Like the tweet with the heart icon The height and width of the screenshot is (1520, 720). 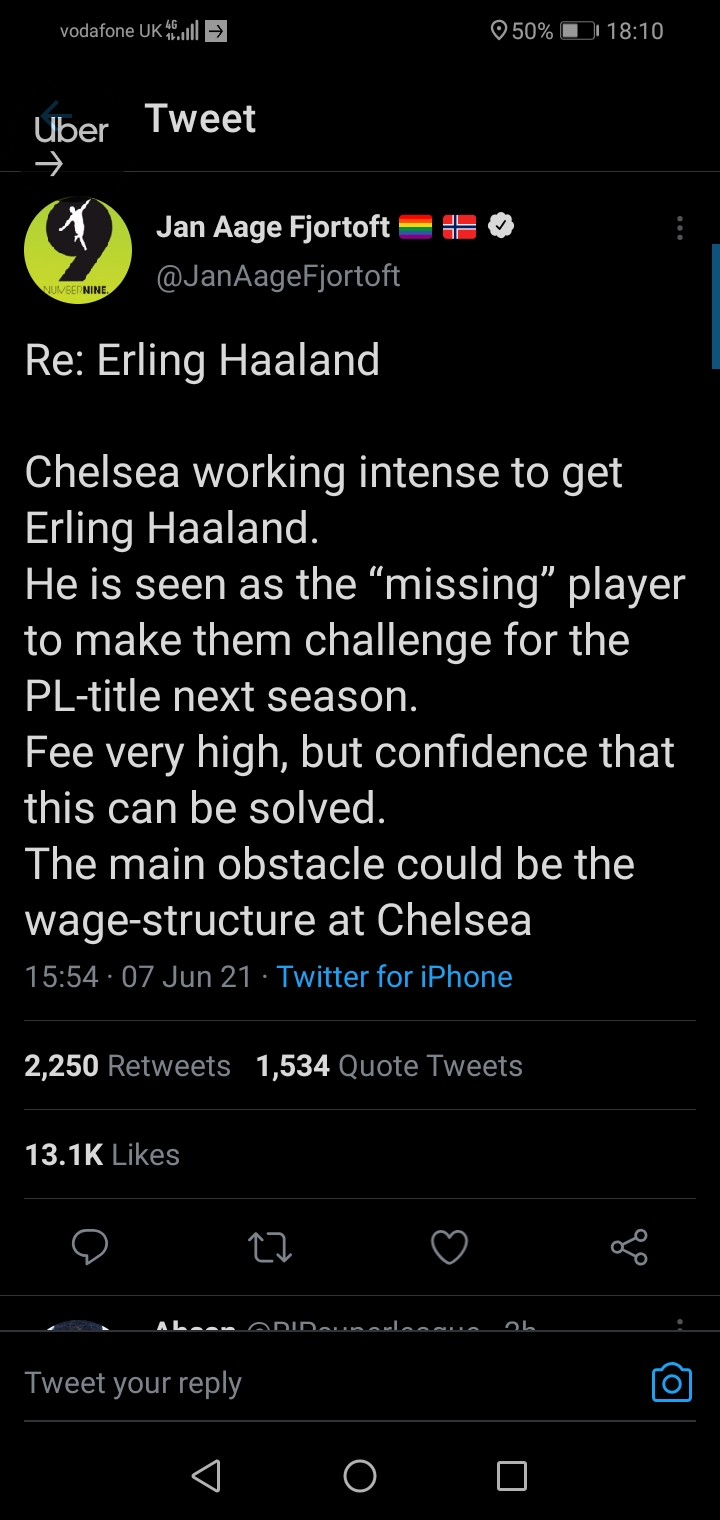(449, 1247)
